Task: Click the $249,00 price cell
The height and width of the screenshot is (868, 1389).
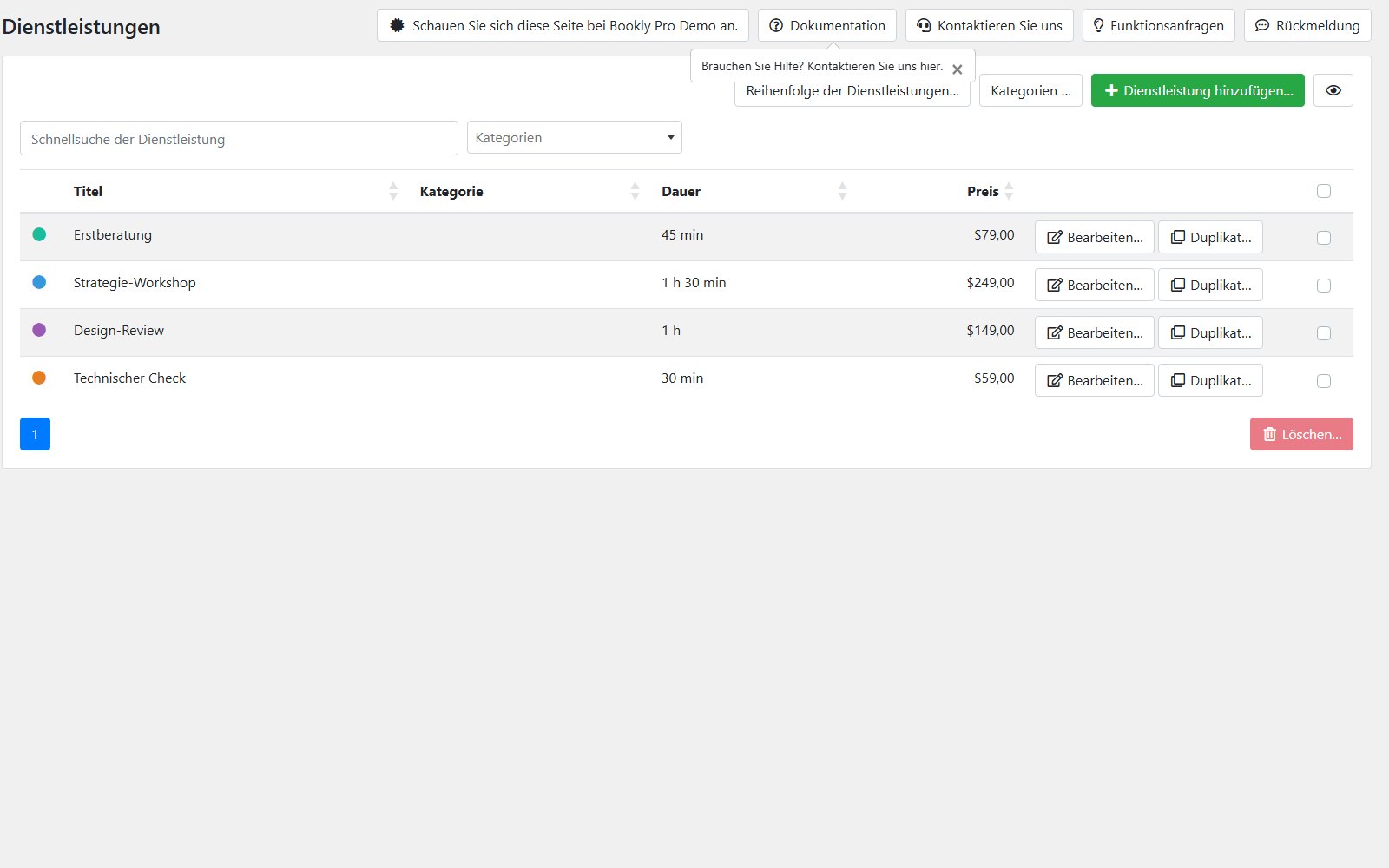Action: pyautogui.click(x=991, y=283)
